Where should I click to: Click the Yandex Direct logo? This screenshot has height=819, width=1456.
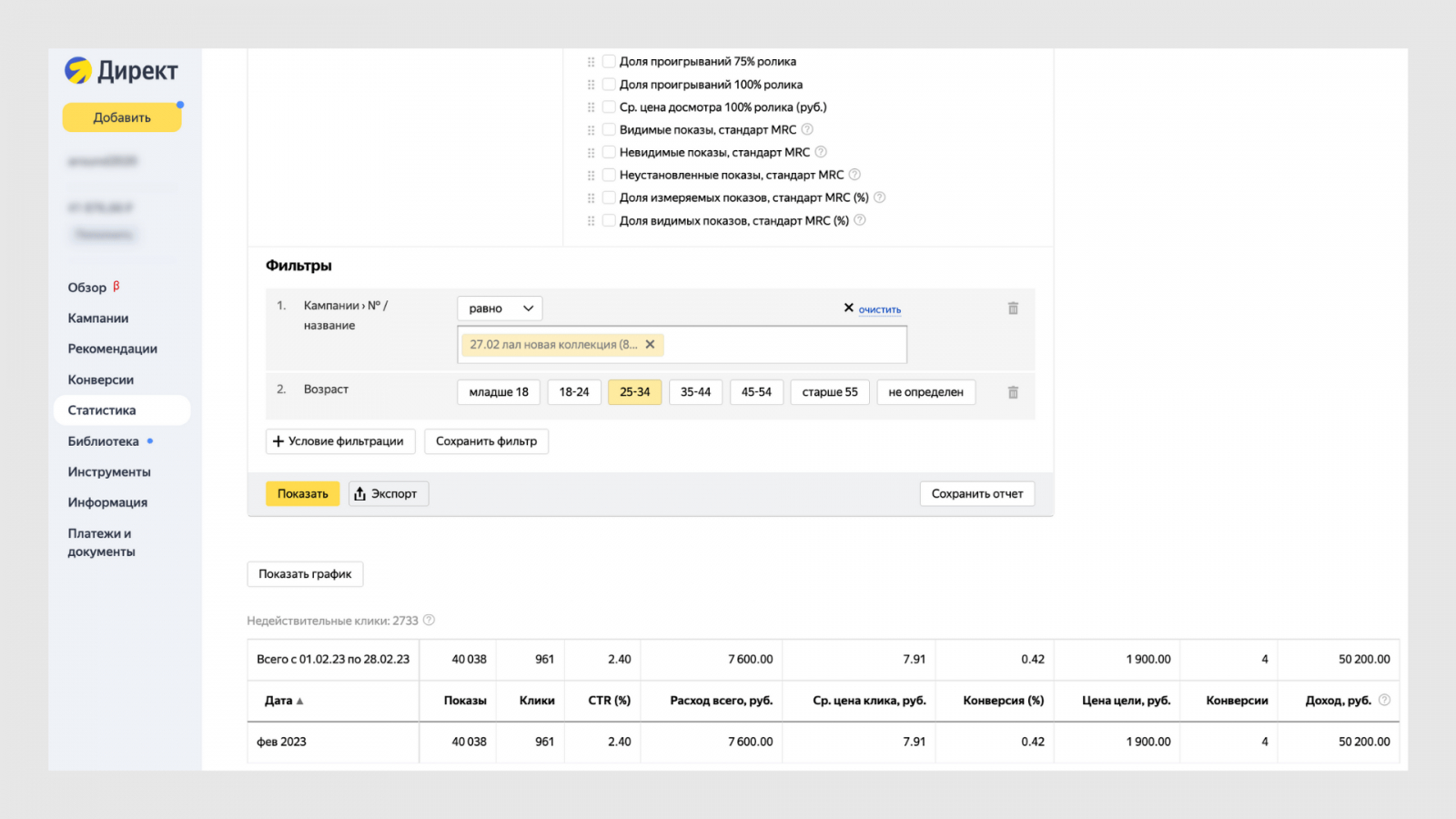click(x=121, y=71)
